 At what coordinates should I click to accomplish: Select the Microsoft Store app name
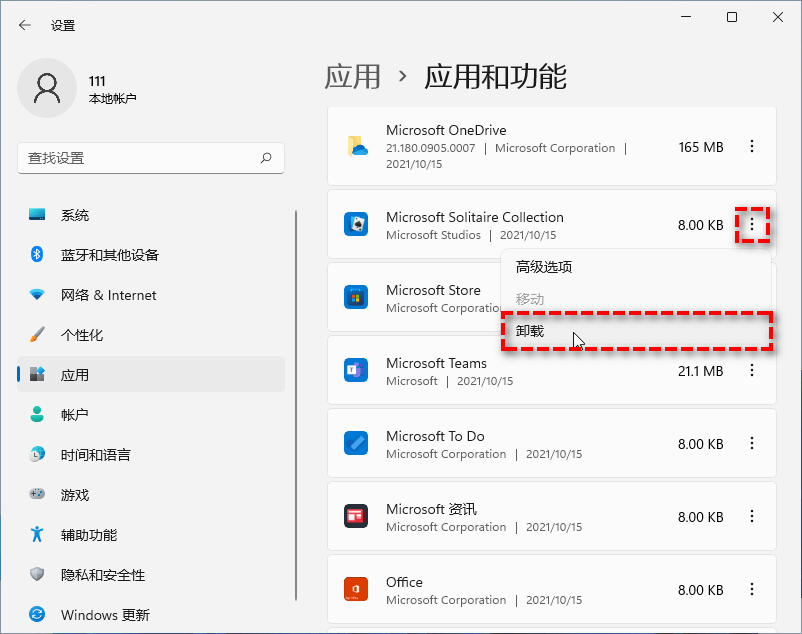coord(433,290)
